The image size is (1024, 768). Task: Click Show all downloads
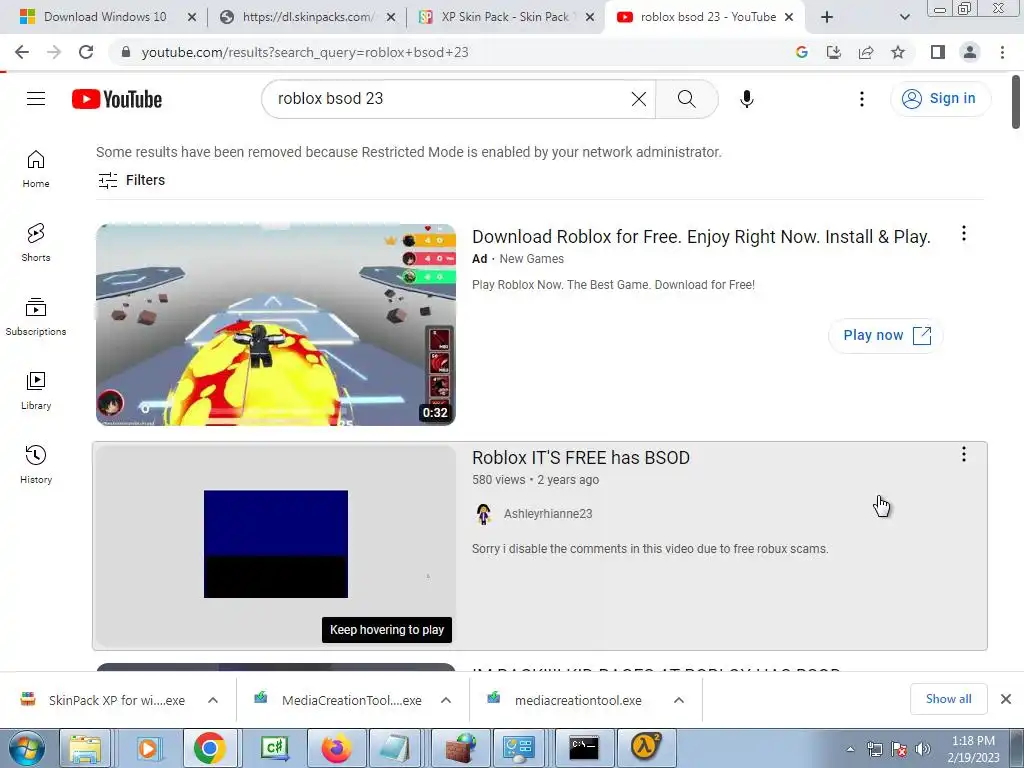coord(948,699)
